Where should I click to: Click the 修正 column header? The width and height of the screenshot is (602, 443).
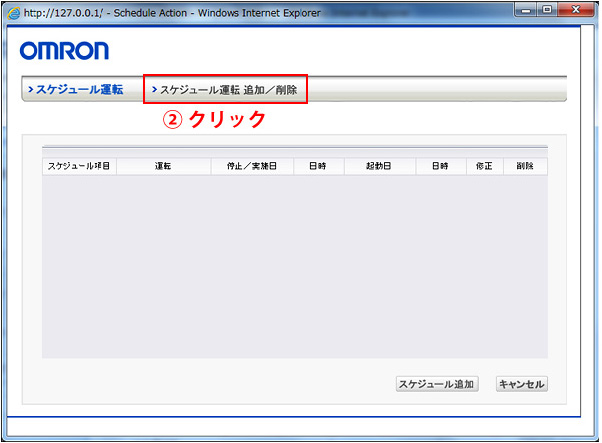coord(485,166)
